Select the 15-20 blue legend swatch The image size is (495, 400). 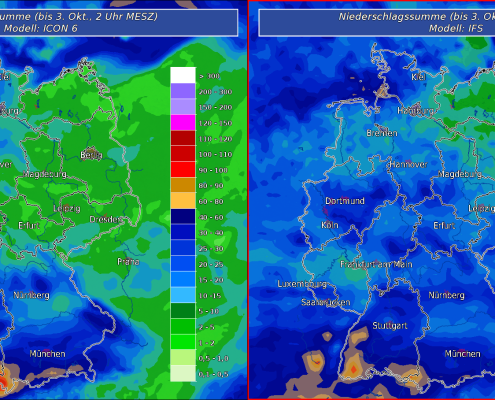coord(183,279)
